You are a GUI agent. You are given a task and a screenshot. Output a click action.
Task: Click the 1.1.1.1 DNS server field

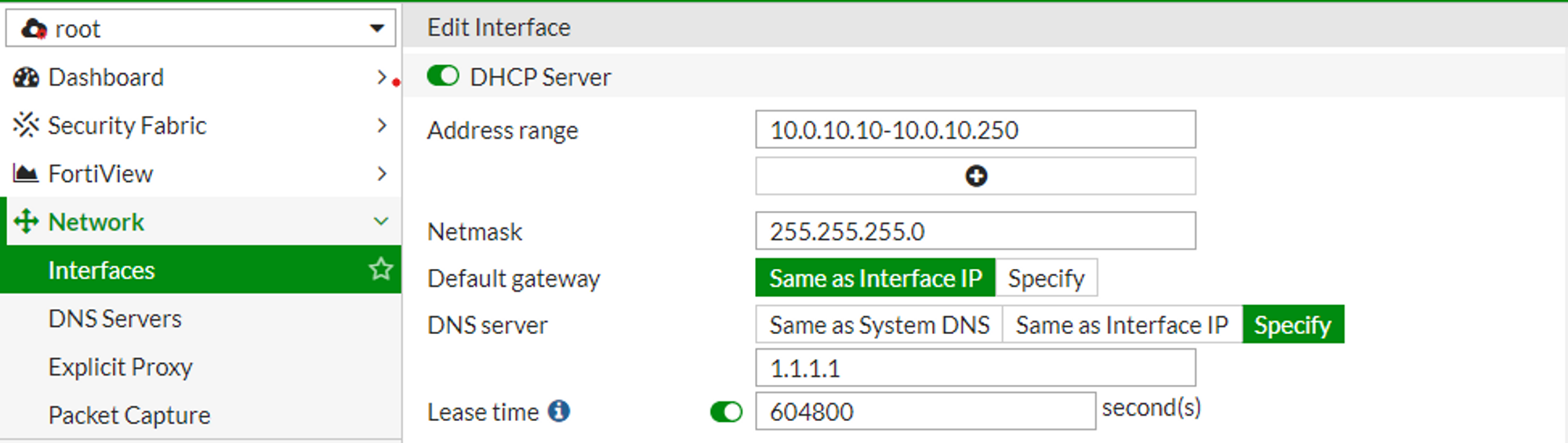(975, 368)
